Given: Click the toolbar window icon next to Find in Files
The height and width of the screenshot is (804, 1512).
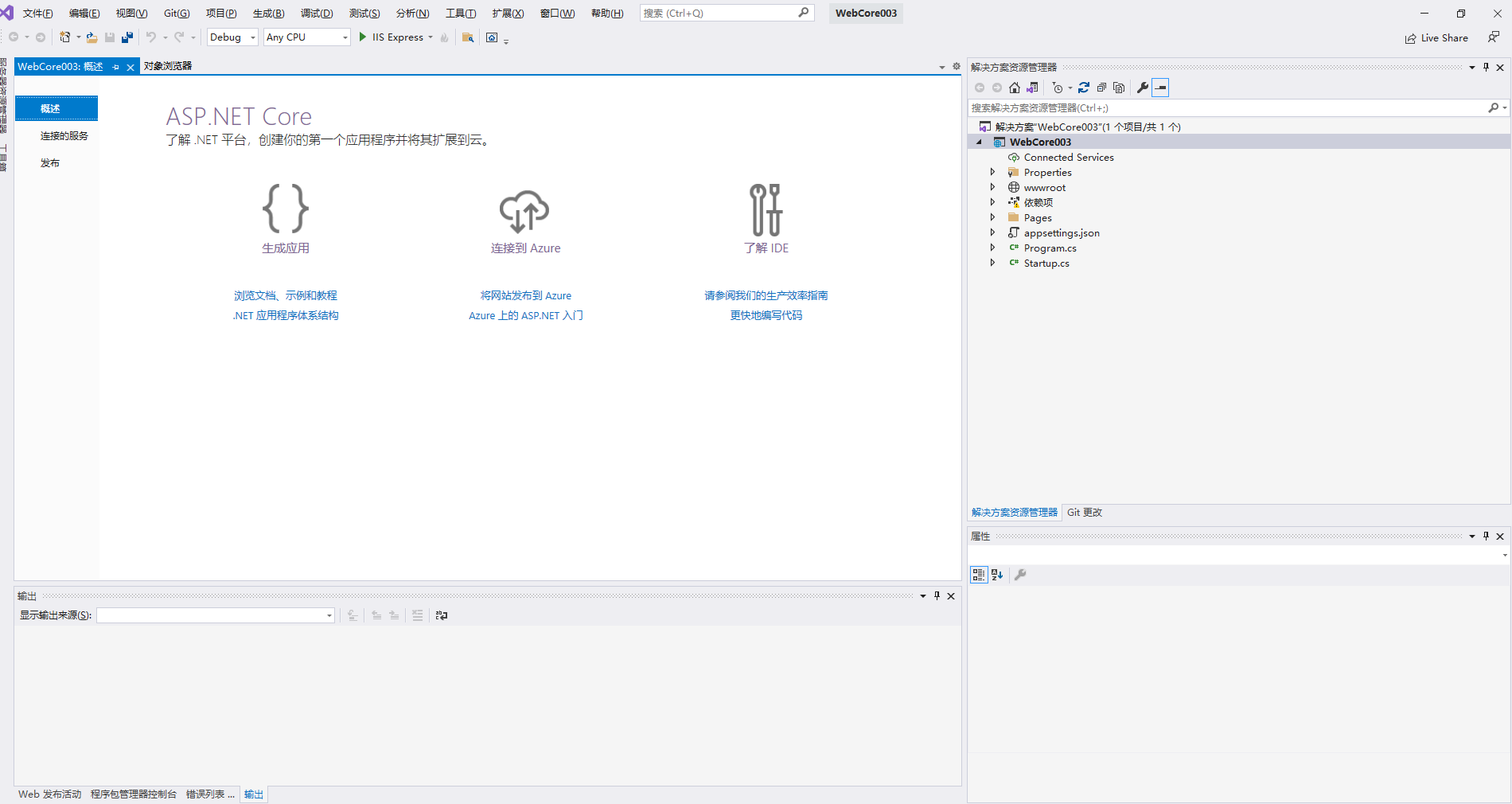Looking at the screenshot, I should (492, 37).
